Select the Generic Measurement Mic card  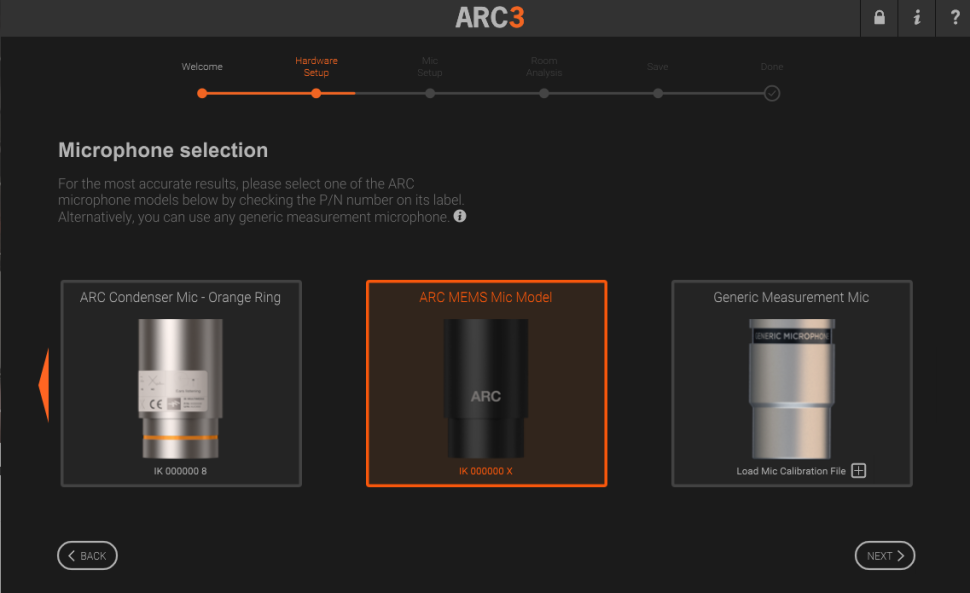(792, 383)
